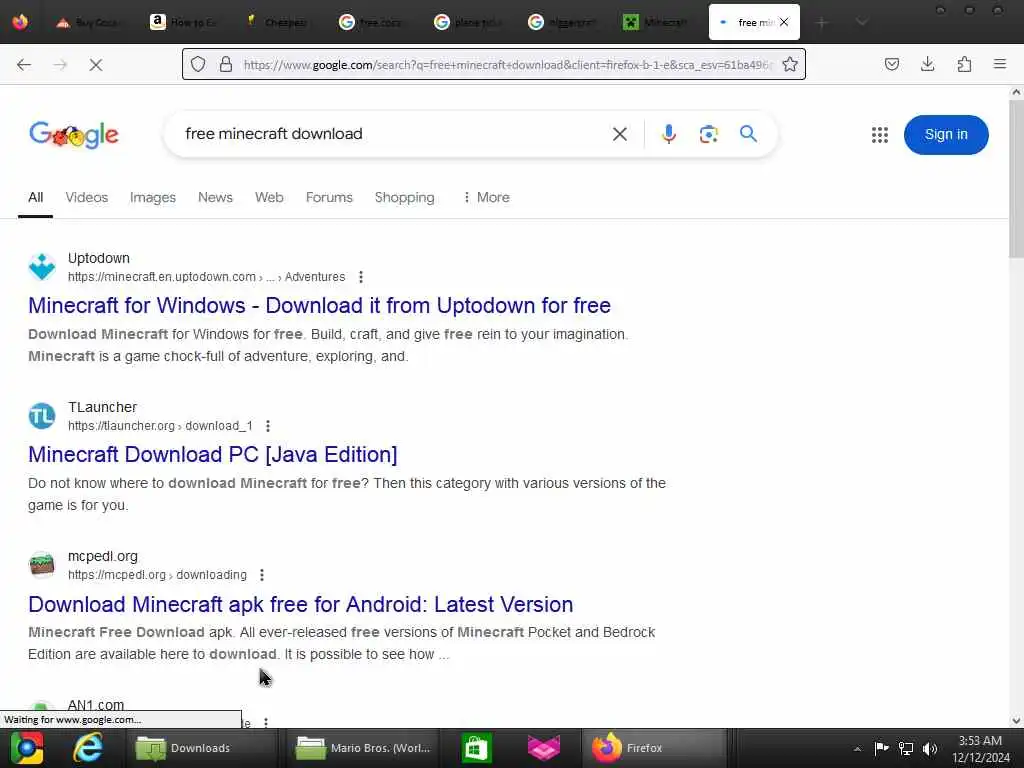
Task: Click the Uptodown site favicon
Action: click(x=42, y=266)
